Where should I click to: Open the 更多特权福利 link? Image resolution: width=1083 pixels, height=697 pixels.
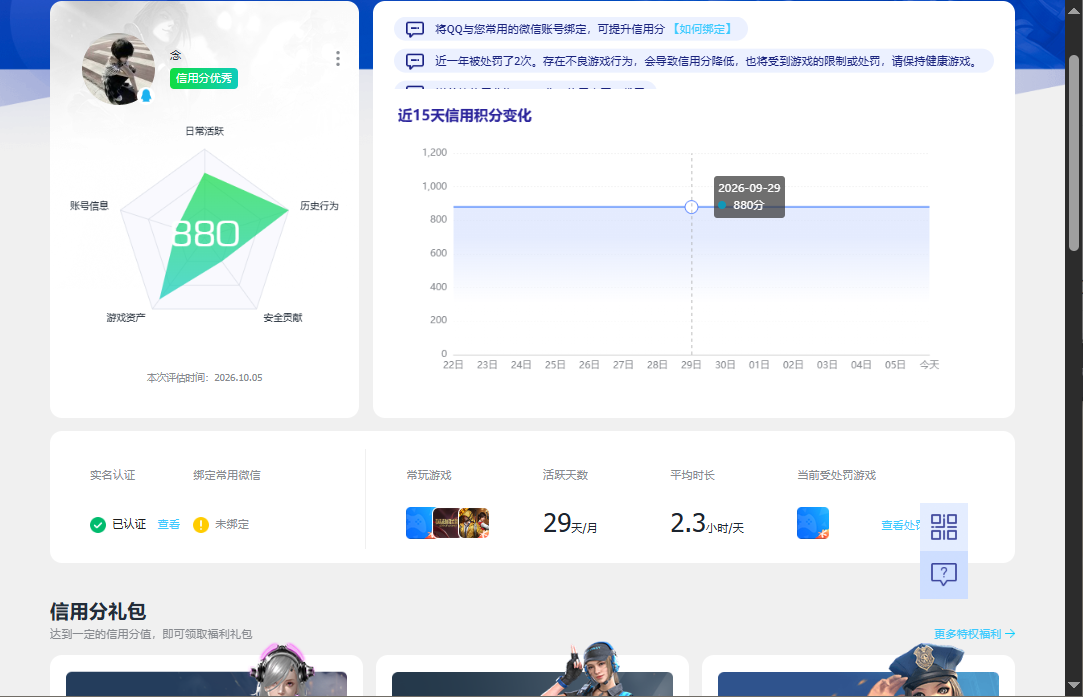click(975, 633)
